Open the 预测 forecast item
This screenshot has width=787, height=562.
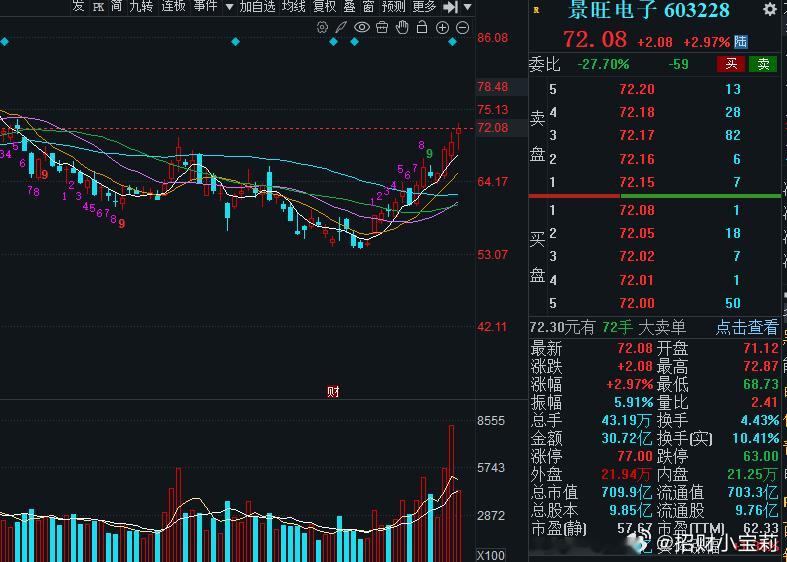(x=394, y=7)
